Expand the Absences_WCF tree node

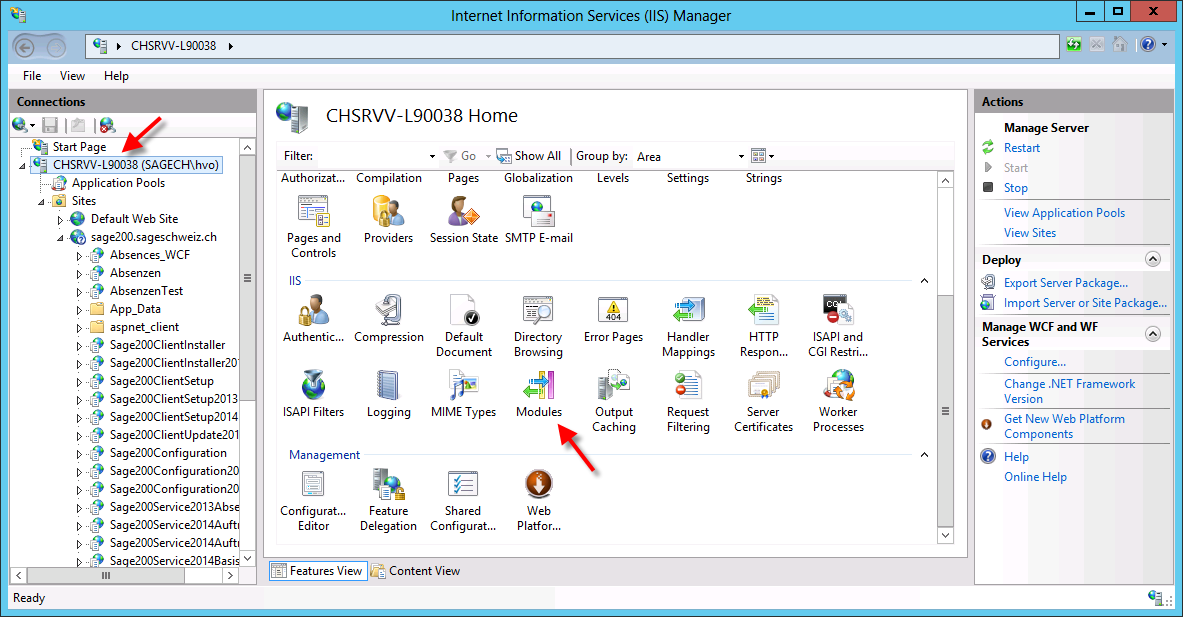coord(79,256)
